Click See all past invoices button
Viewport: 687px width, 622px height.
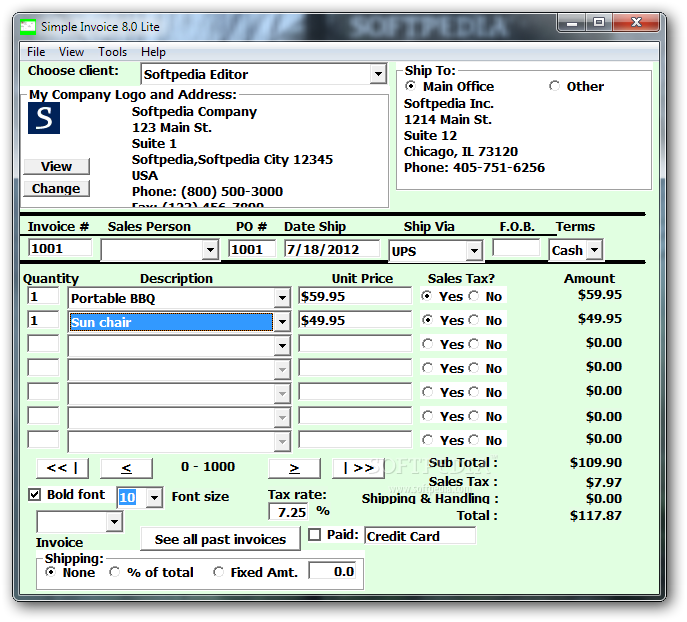pos(220,539)
